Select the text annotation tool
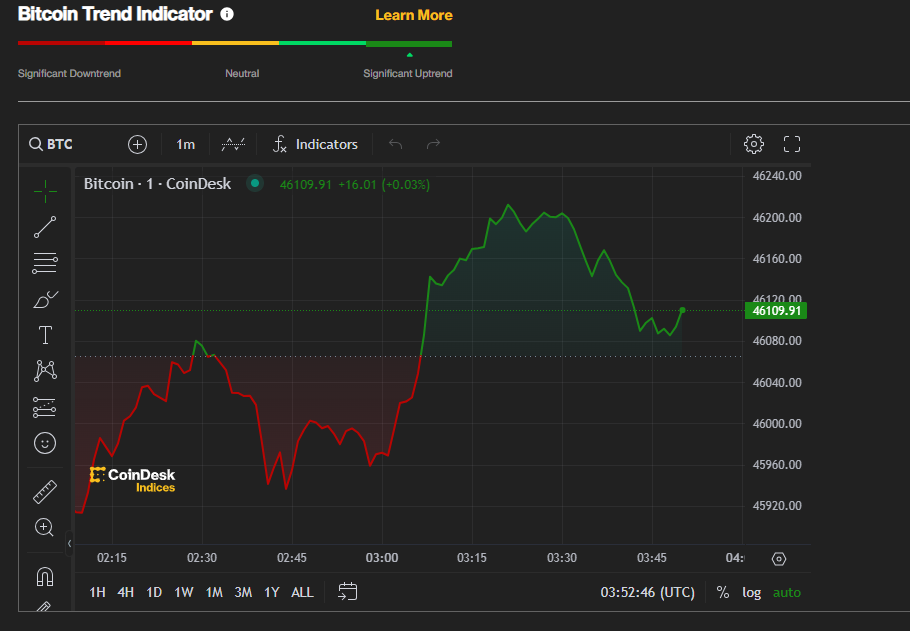 (x=45, y=334)
